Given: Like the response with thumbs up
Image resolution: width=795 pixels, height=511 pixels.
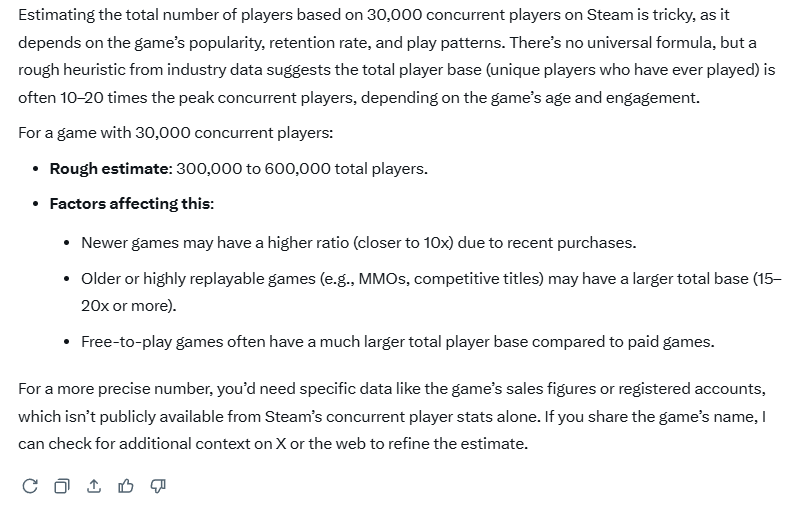Looking at the screenshot, I should (126, 486).
